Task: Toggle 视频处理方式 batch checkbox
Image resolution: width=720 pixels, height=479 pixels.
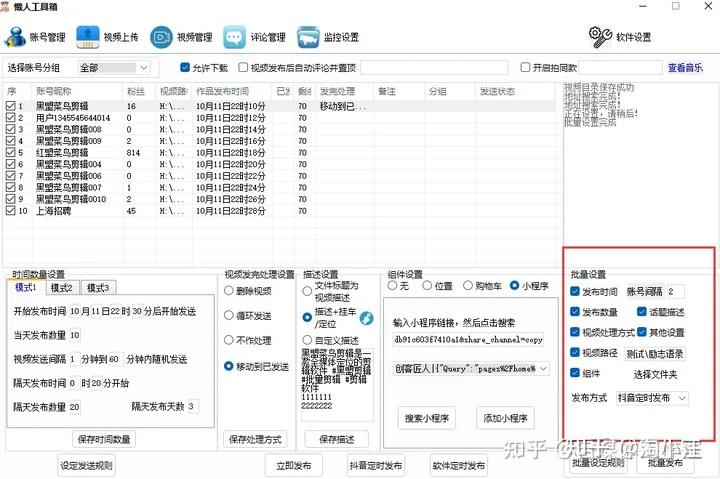Action: tap(574, 332)
